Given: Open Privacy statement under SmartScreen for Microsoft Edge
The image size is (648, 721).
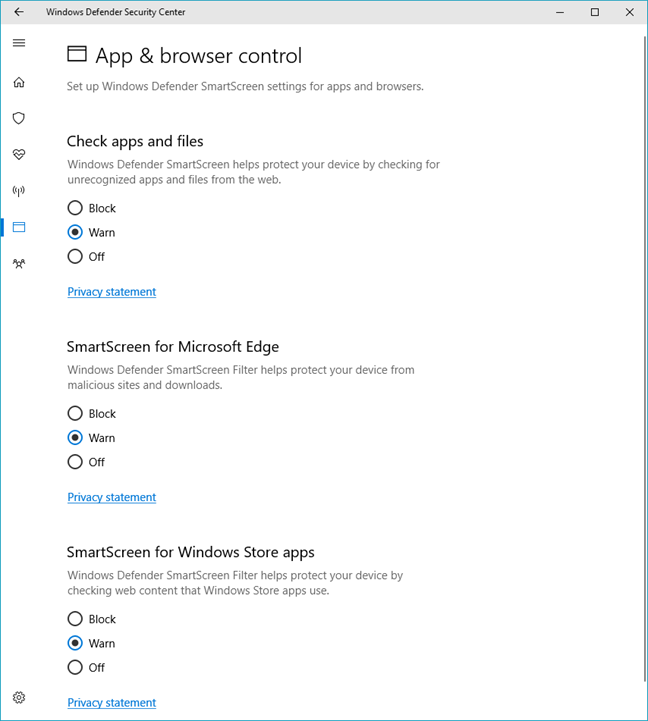Looking at the screenshot, I should [x=112, y=497].
